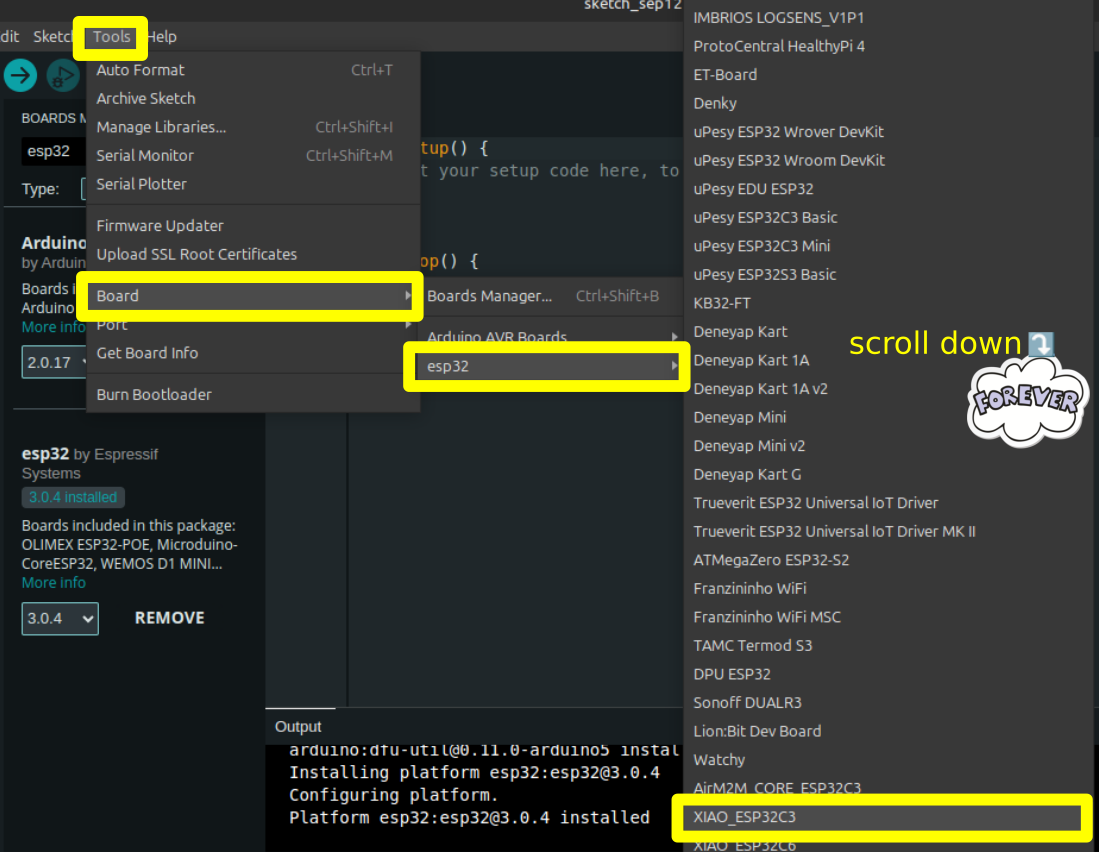Select Manage Libraries menu entry
Image resolution: width=1099 pixels, height=852 pixels.
(161, 127)
